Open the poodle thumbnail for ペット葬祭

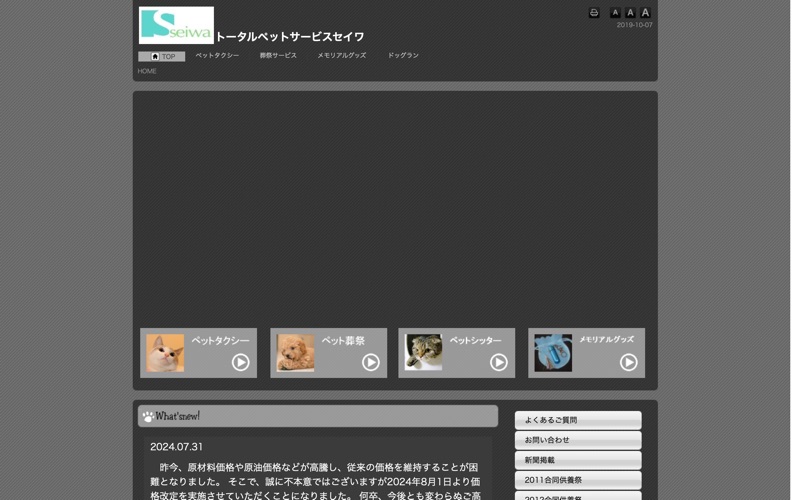point(295,353)
